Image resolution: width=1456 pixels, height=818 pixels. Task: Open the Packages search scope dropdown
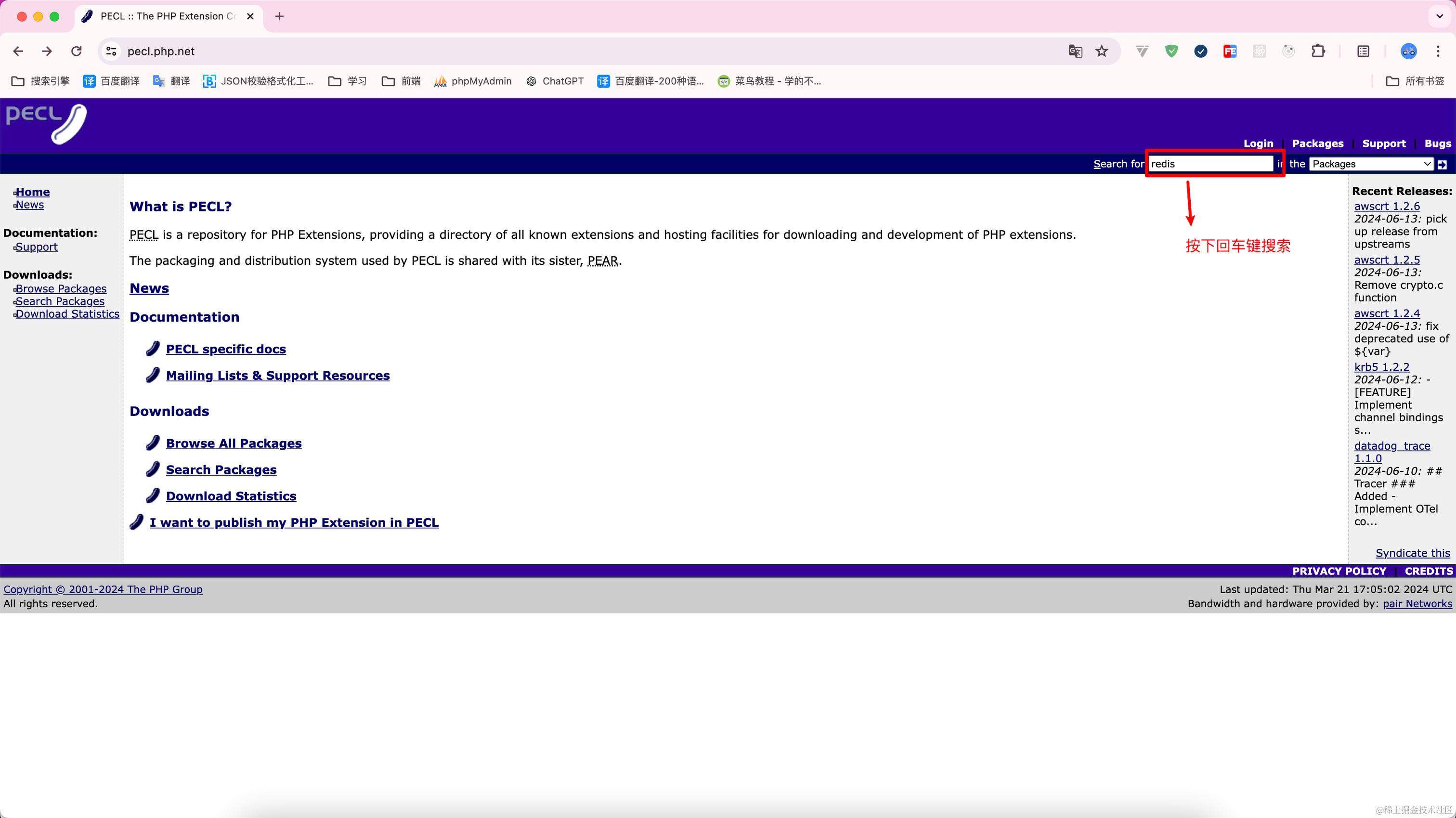[x=1371, y=164]
